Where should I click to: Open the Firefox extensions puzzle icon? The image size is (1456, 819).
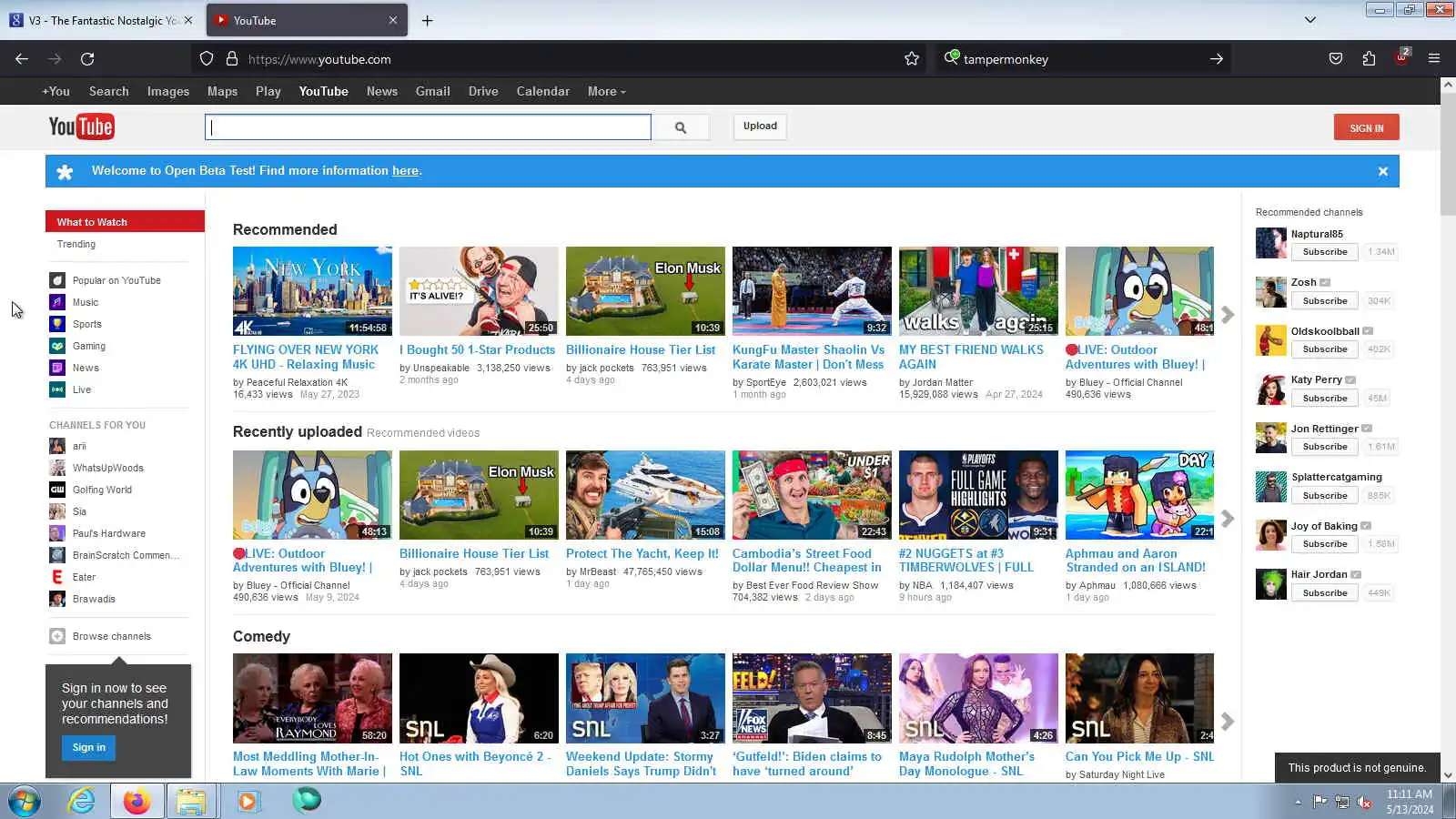[1369, 59]
